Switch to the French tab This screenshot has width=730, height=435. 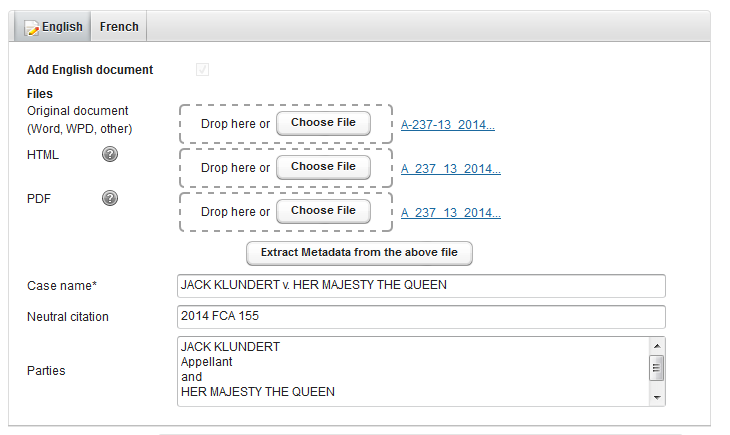(119, 27)
